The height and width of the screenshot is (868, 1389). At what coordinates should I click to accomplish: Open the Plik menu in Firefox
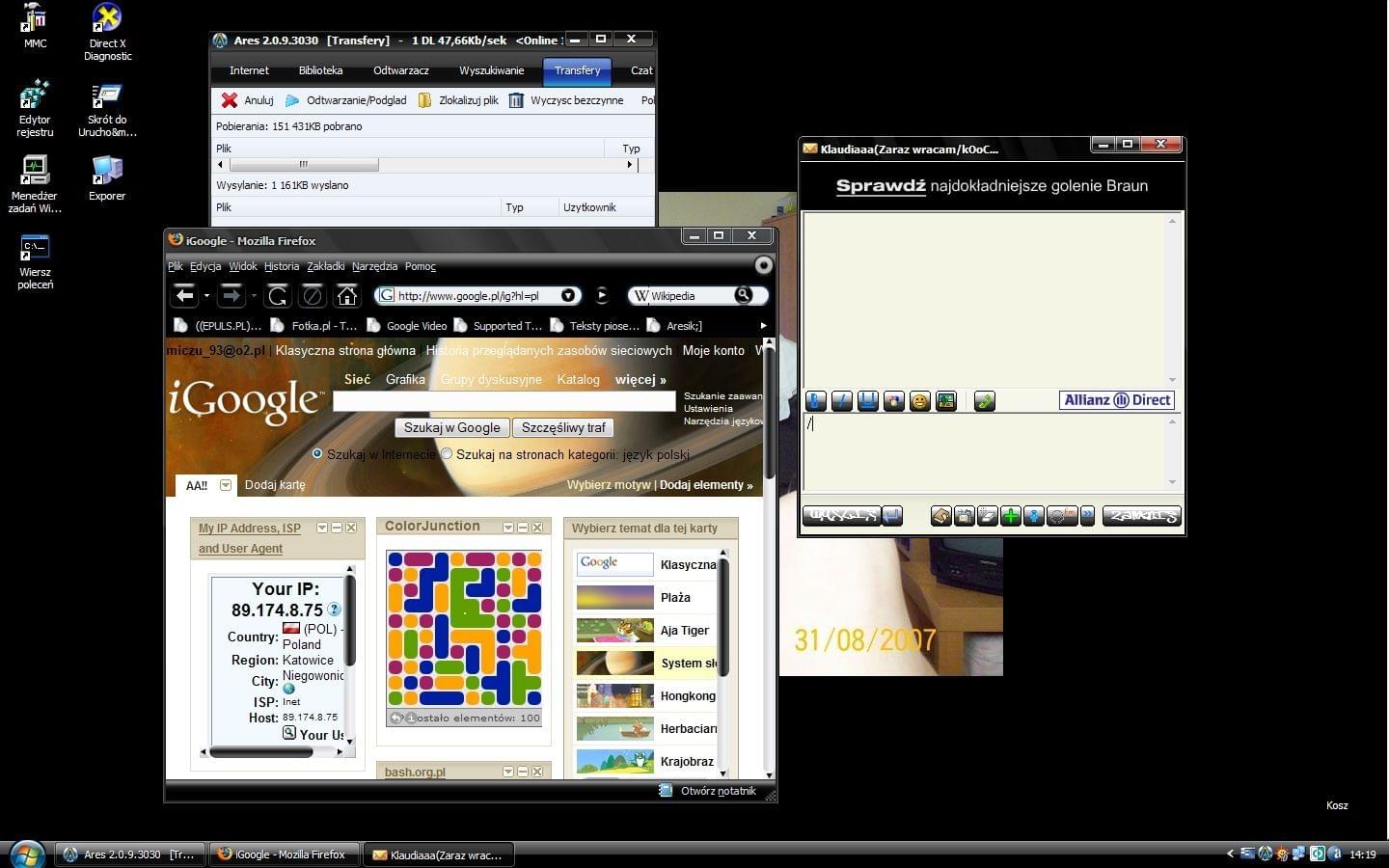point(175,266)
